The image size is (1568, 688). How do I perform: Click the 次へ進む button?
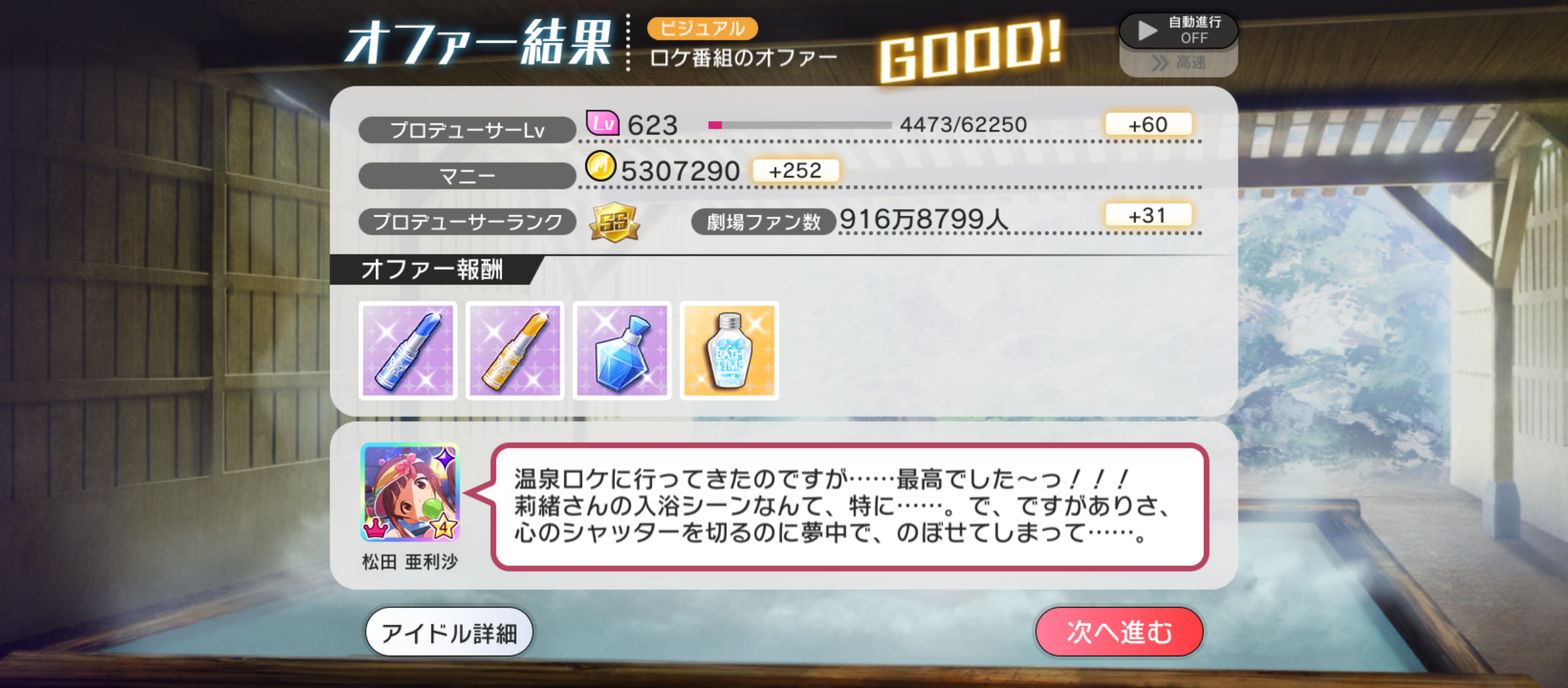pos(1119,632)
